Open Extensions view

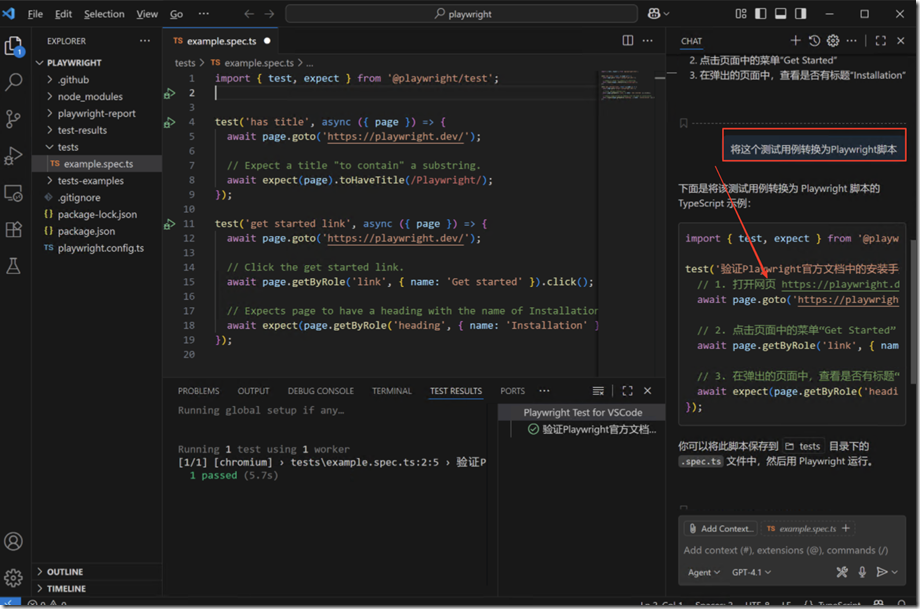[13, 229]
